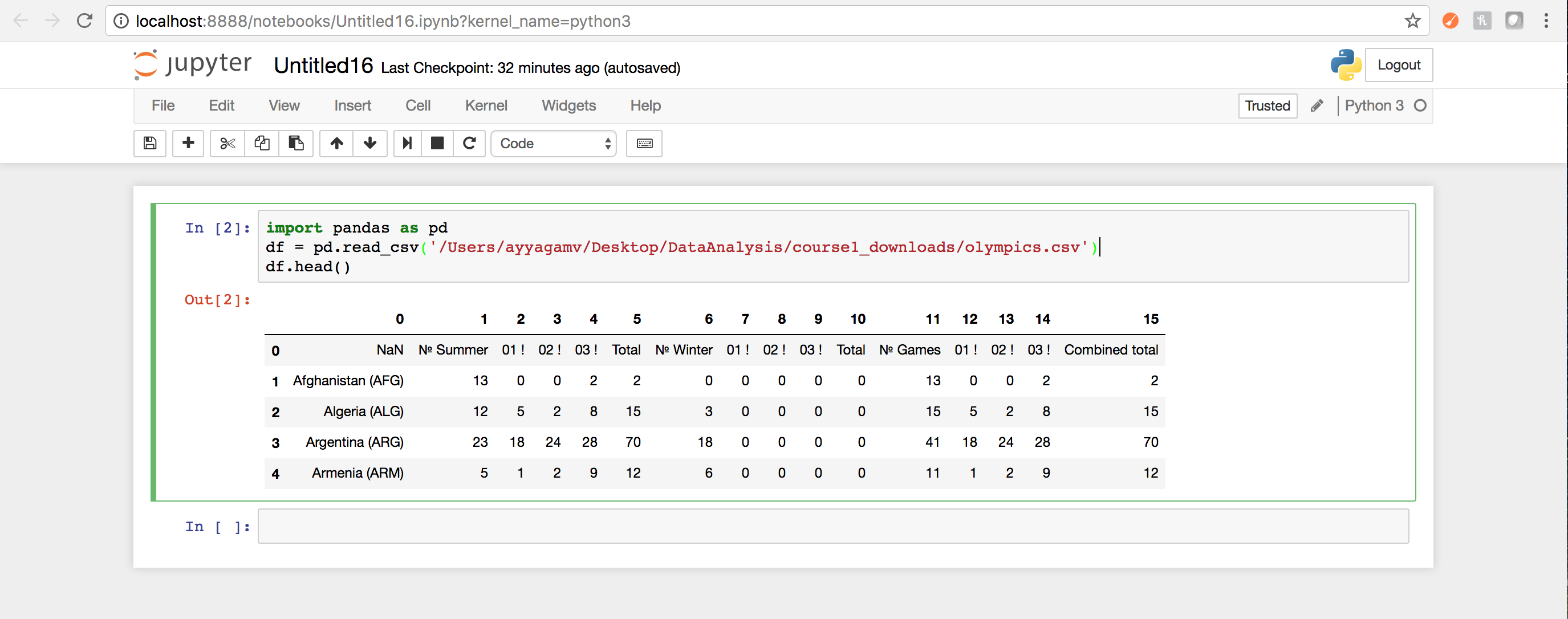
Task: Bookmark this page with star icon
Action: click(1413, 21)
